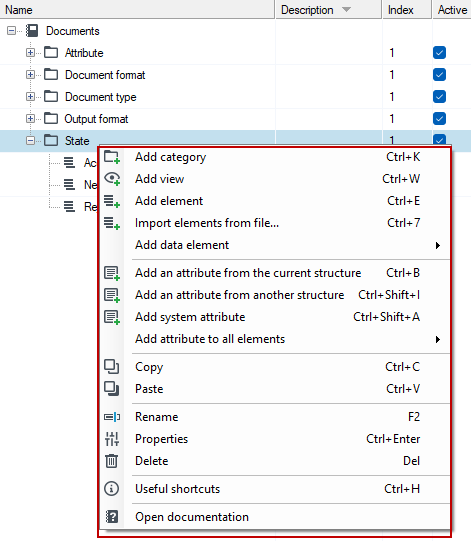Click the Import elements from file icon
The width and height of the screenshot is (471, 541).
coord(112,223)
